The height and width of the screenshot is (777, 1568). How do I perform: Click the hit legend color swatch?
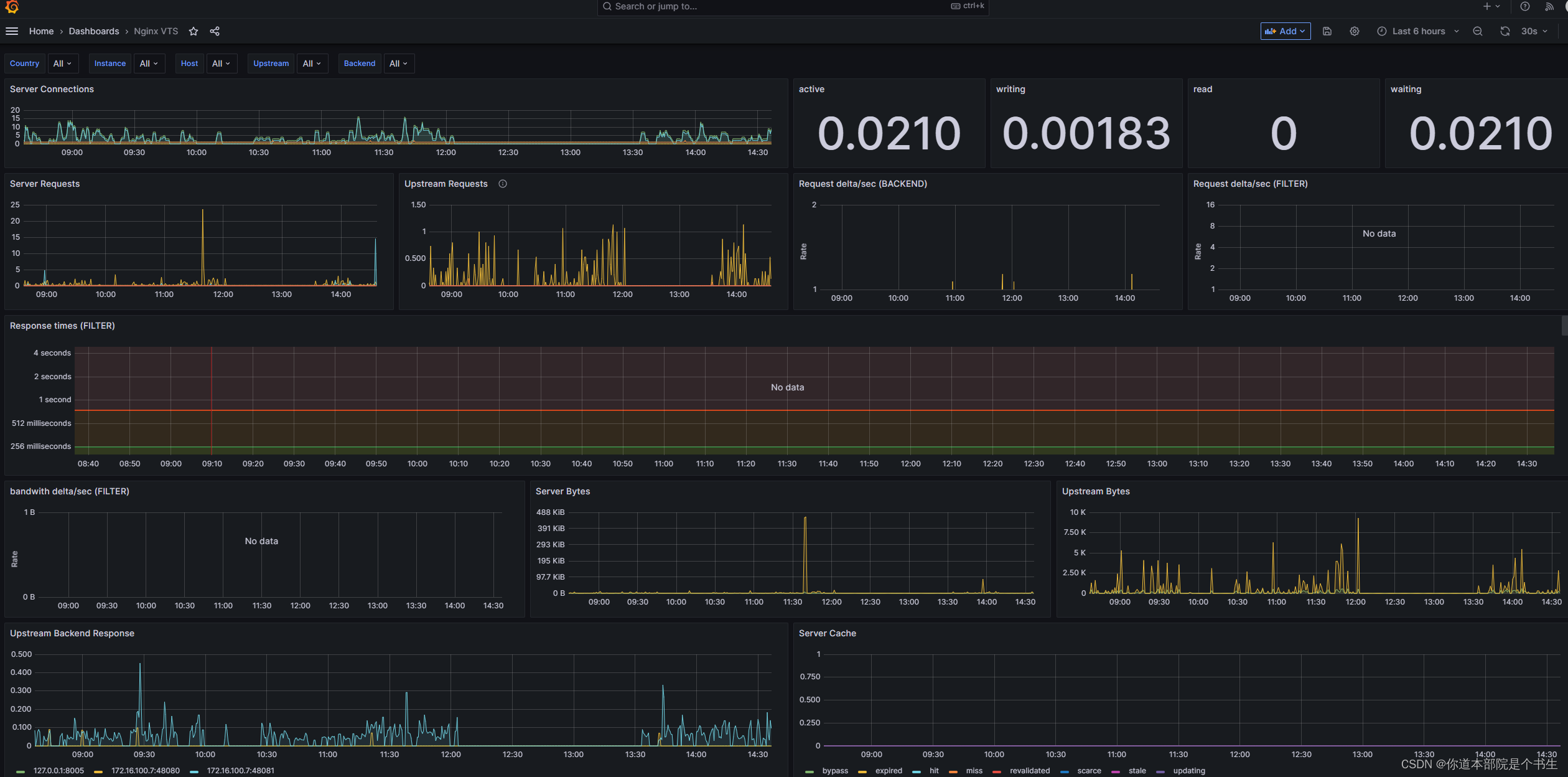pos(917,771)
